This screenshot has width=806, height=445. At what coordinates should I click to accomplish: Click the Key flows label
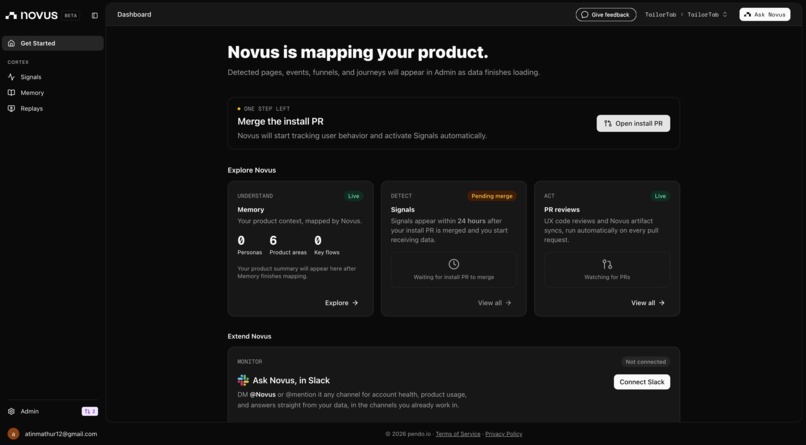coord(327,252)
